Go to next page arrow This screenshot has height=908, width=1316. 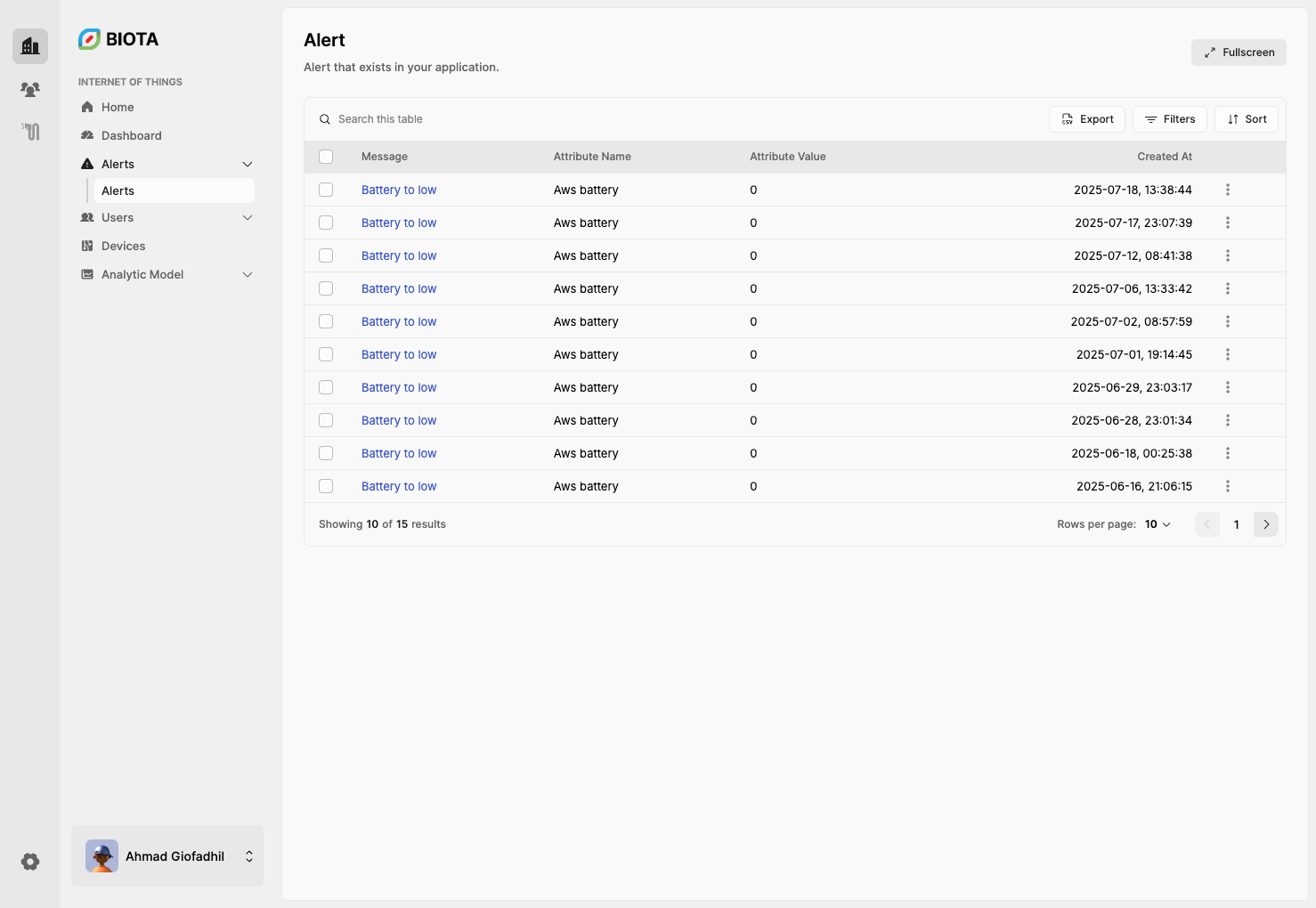[x=1265, y=524]
